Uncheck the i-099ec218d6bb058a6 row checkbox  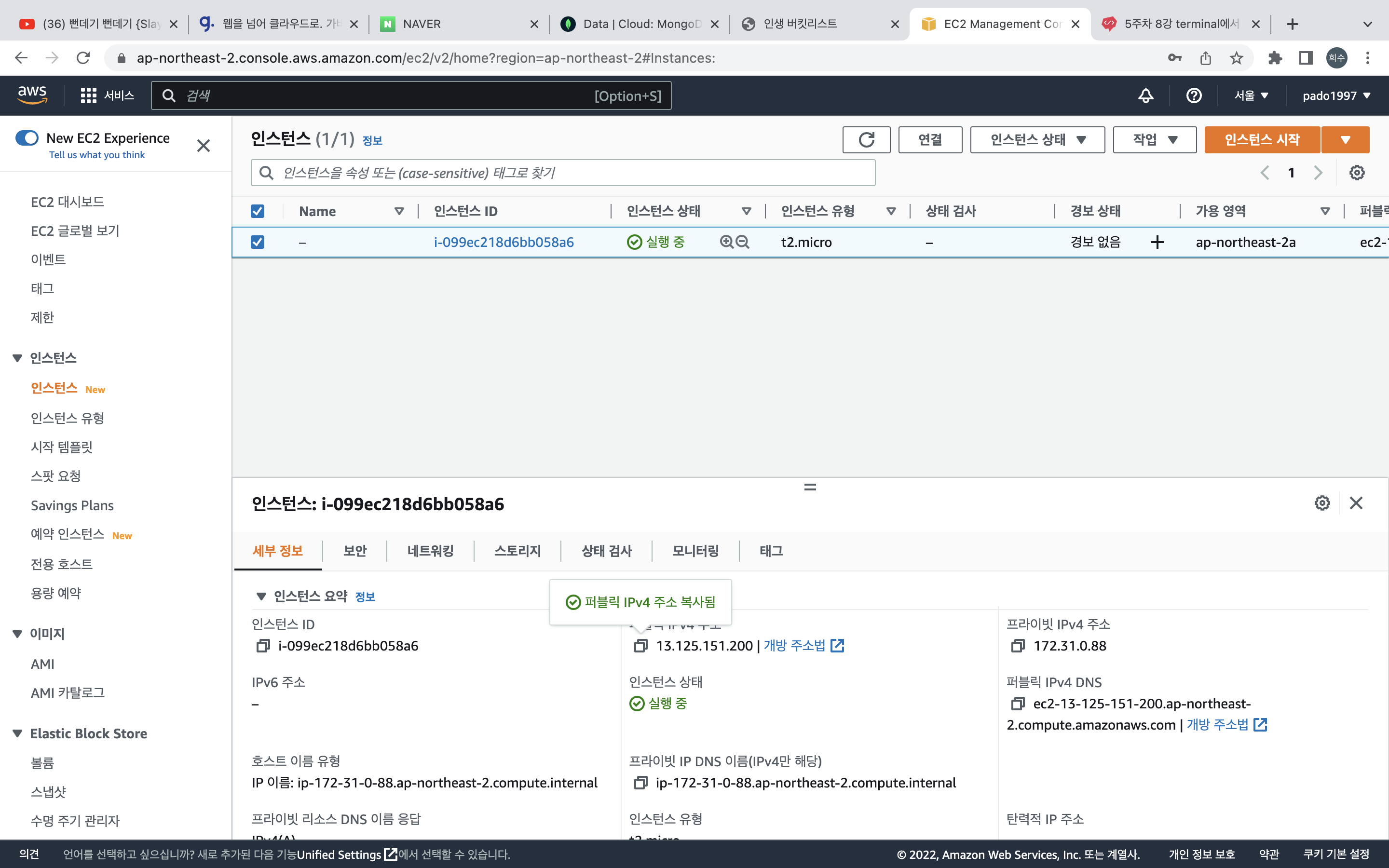point(258,242)
